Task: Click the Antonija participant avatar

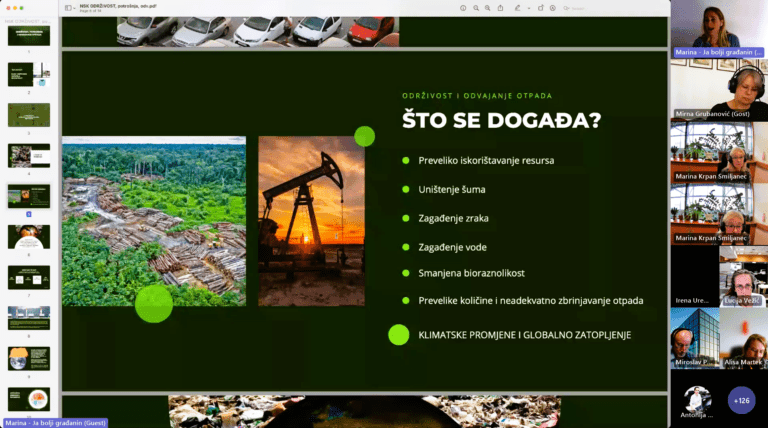Action: (697, 399)
